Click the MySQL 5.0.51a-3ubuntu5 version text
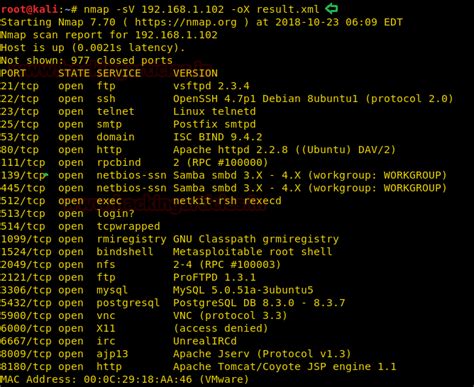This screenshot has height=387, width=474. pyautogui.click(x=243, y=290)
